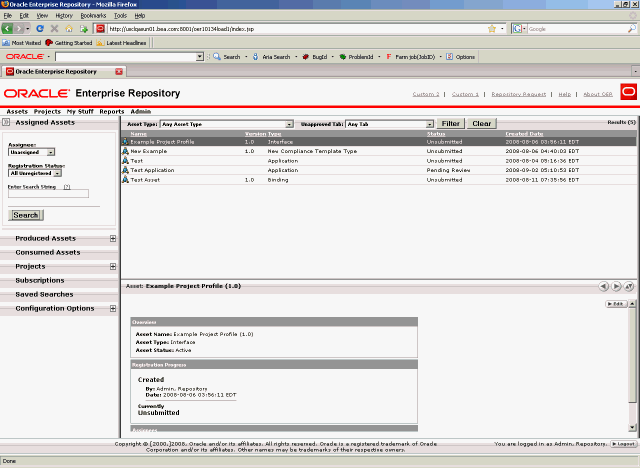Click the Farm job(JobID) toolbar icon
The image size is (640, 468).
[389, 57]
